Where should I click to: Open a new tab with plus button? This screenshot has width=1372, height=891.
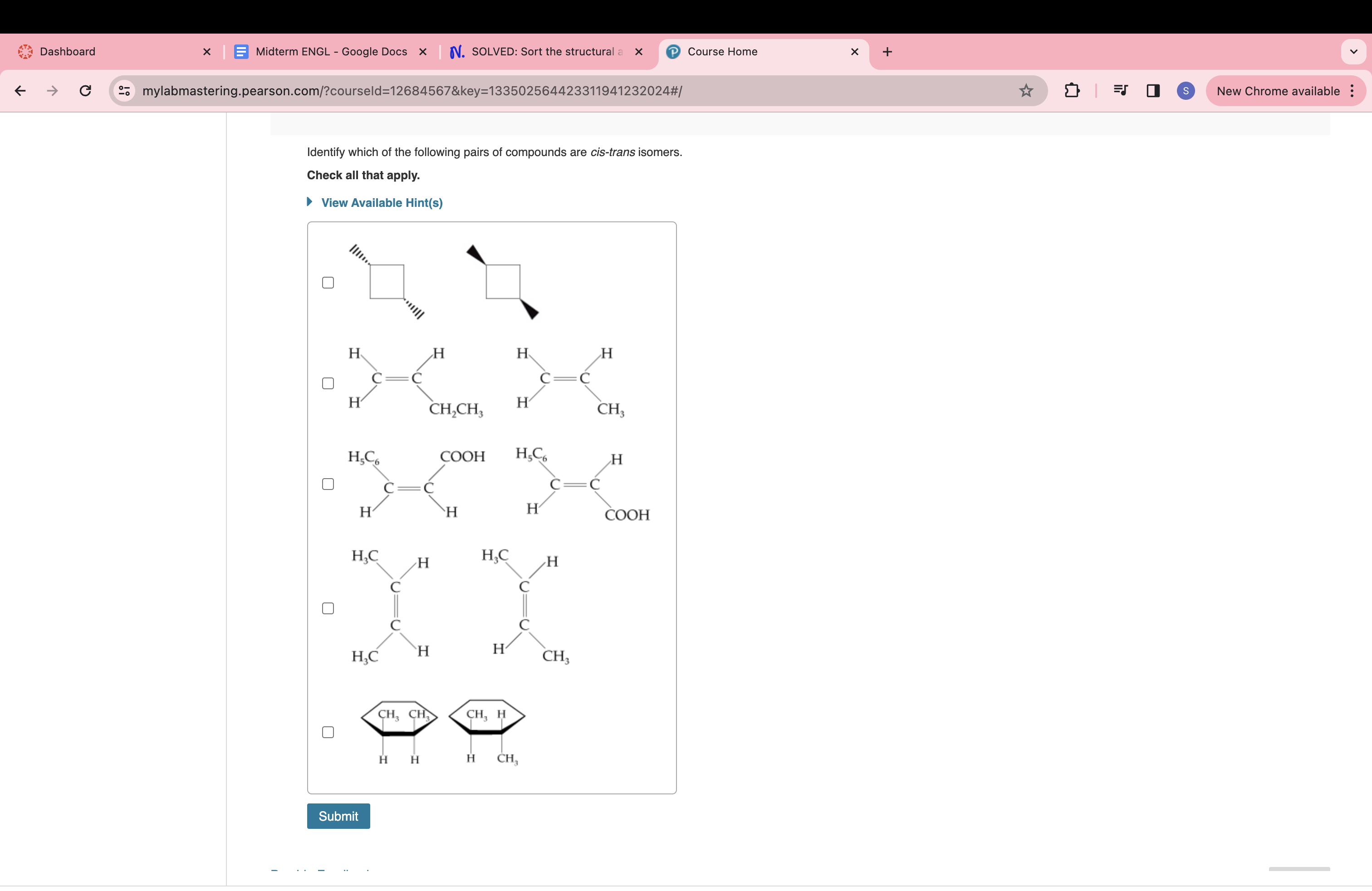pyautogui.click(x=887, y=52)
